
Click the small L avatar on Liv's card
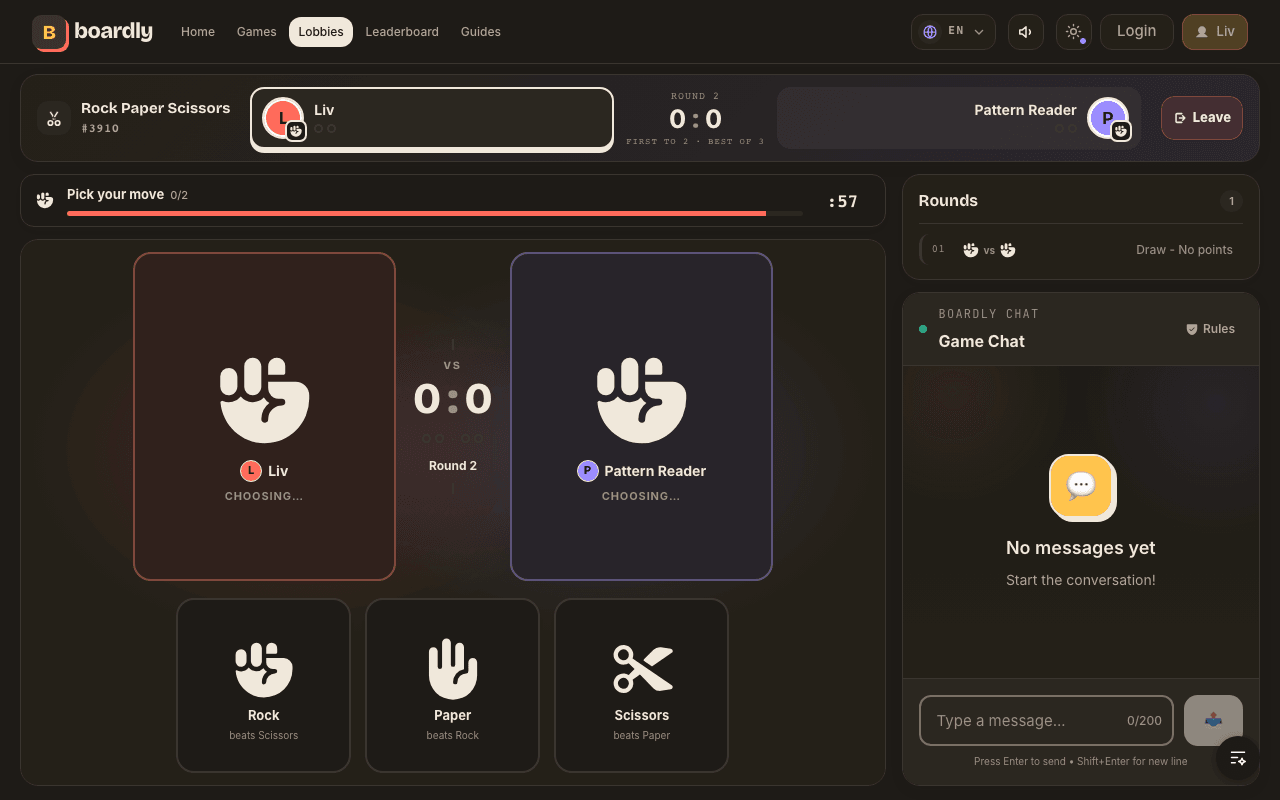point(251,471)
